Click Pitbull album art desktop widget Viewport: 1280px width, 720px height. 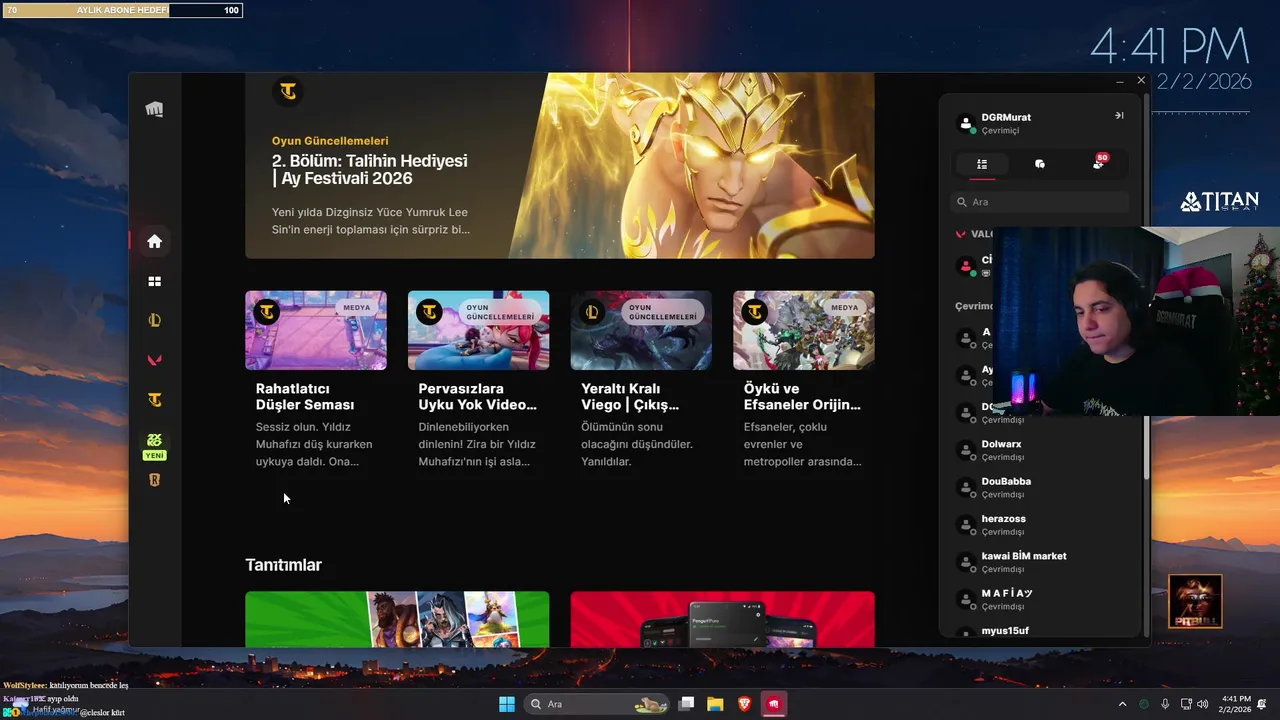(x=1195, y=601)
